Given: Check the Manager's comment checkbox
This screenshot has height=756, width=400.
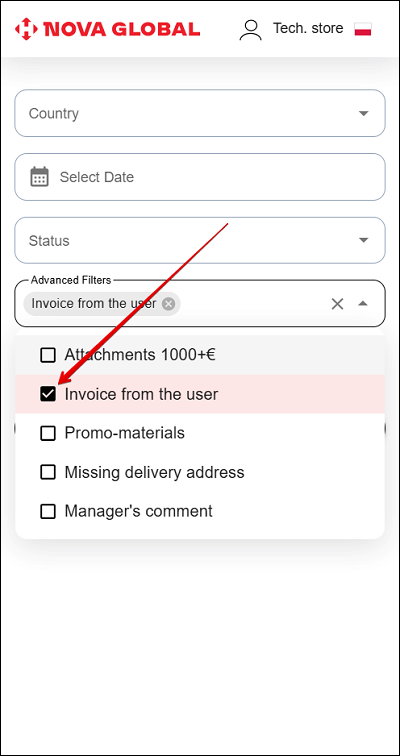Looking at the screenshot, I should (x=48, y=511).
